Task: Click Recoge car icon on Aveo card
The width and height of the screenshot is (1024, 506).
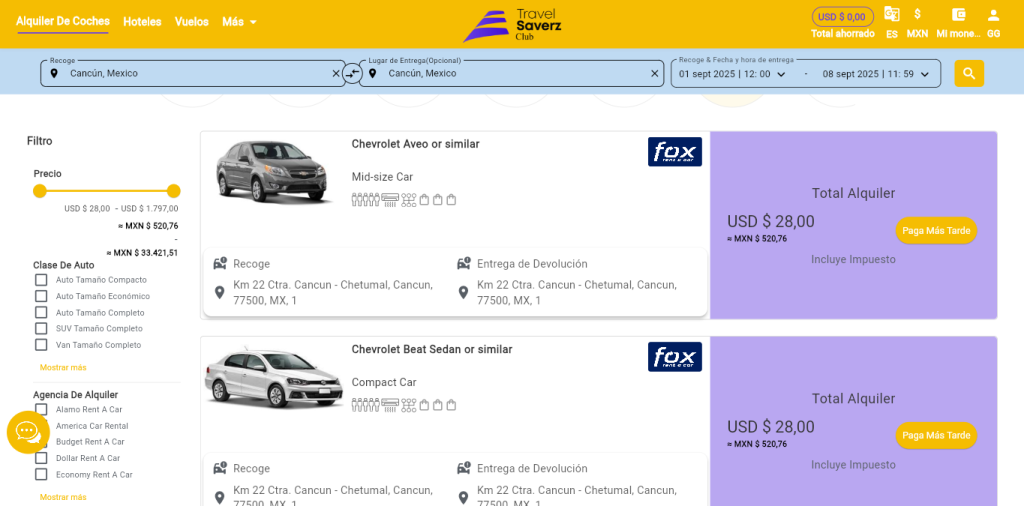Action: point(220,264)
